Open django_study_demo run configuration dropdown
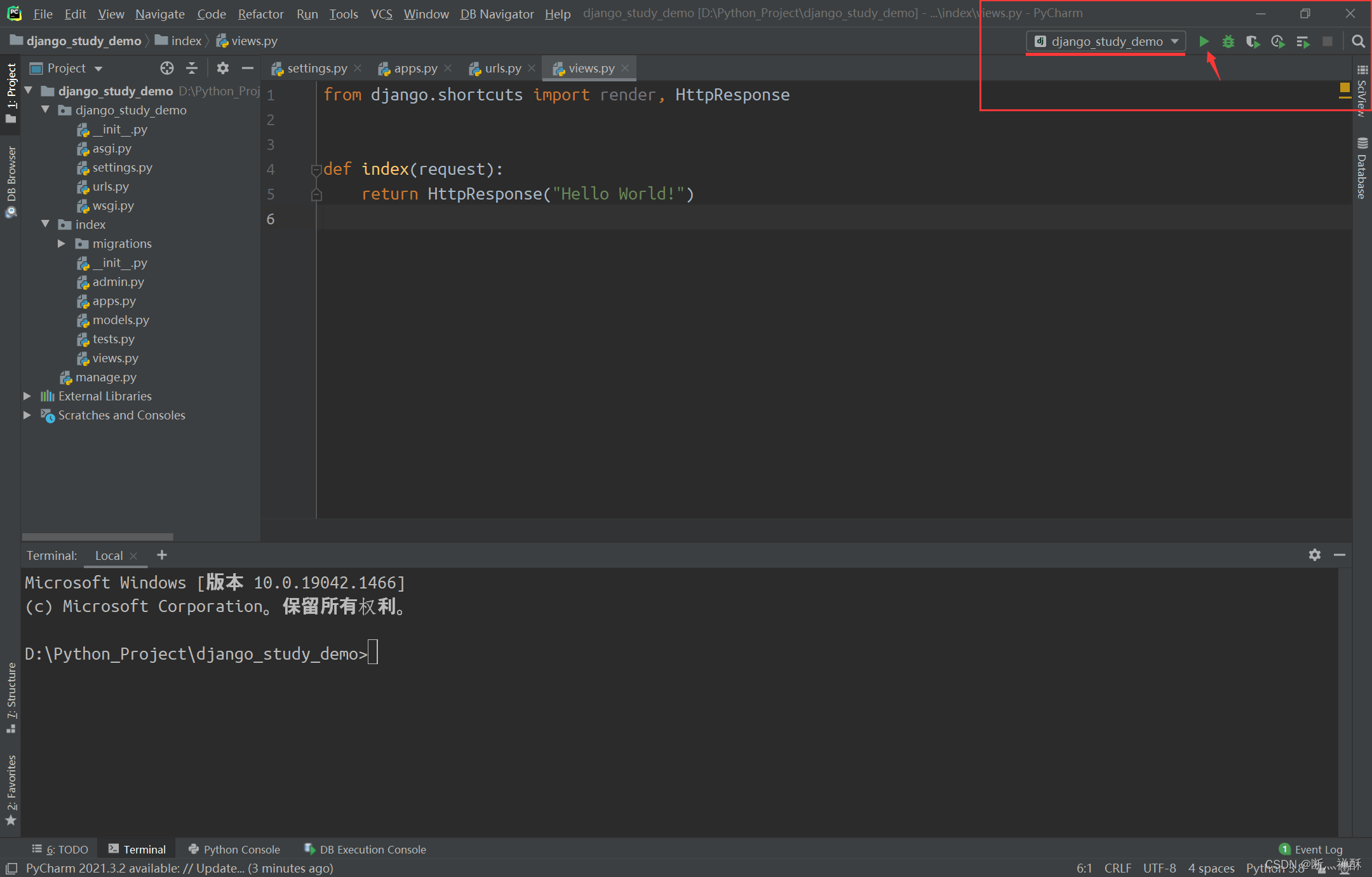This screenshot has width=1372, height=877. pos(1106,41)
